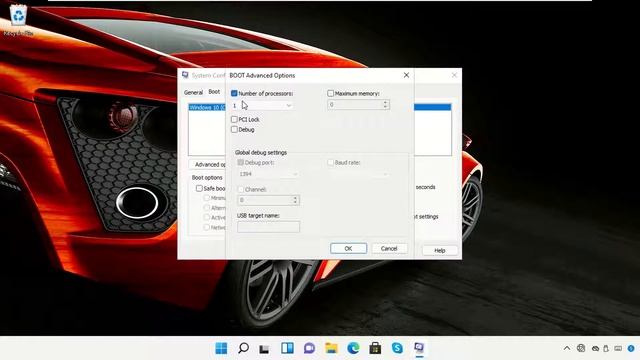Expand the number of processors dropdown
The image size is (640, 360).
click(x=289, y=106)
